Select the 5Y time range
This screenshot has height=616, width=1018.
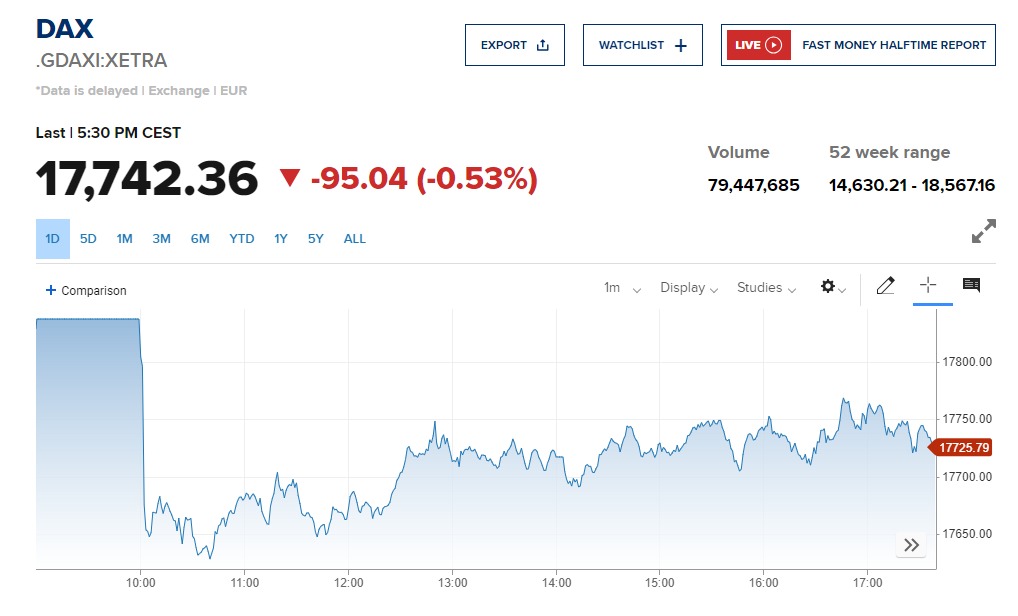click(316, 239)
